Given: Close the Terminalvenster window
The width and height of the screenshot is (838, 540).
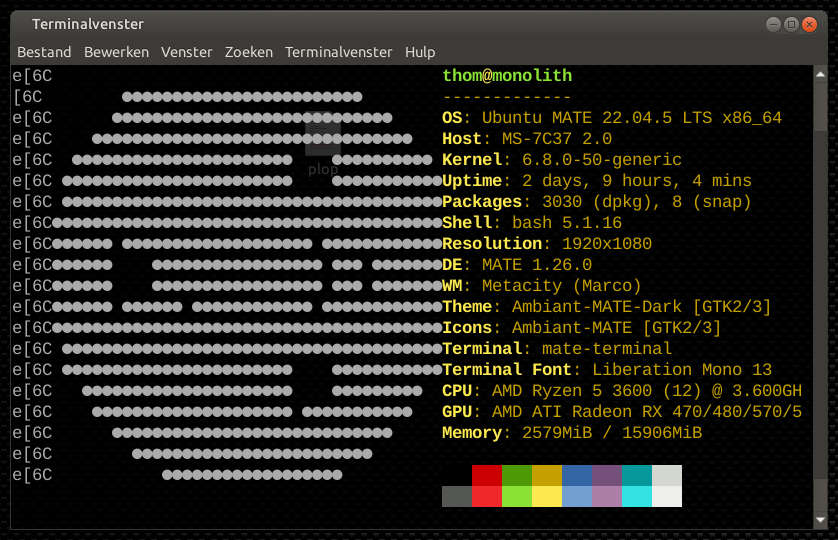Looking at the screenshot, I should pyautogui.click(x=810, y=24).
